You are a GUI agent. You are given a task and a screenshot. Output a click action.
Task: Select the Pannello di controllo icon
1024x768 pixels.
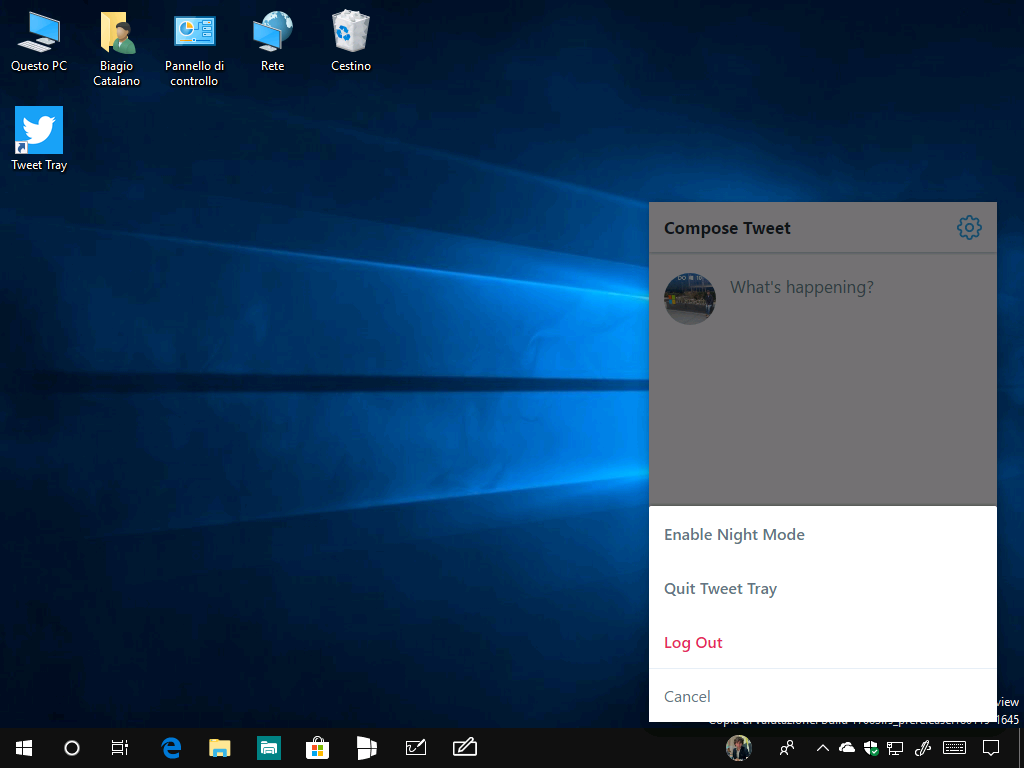(195, 49)
